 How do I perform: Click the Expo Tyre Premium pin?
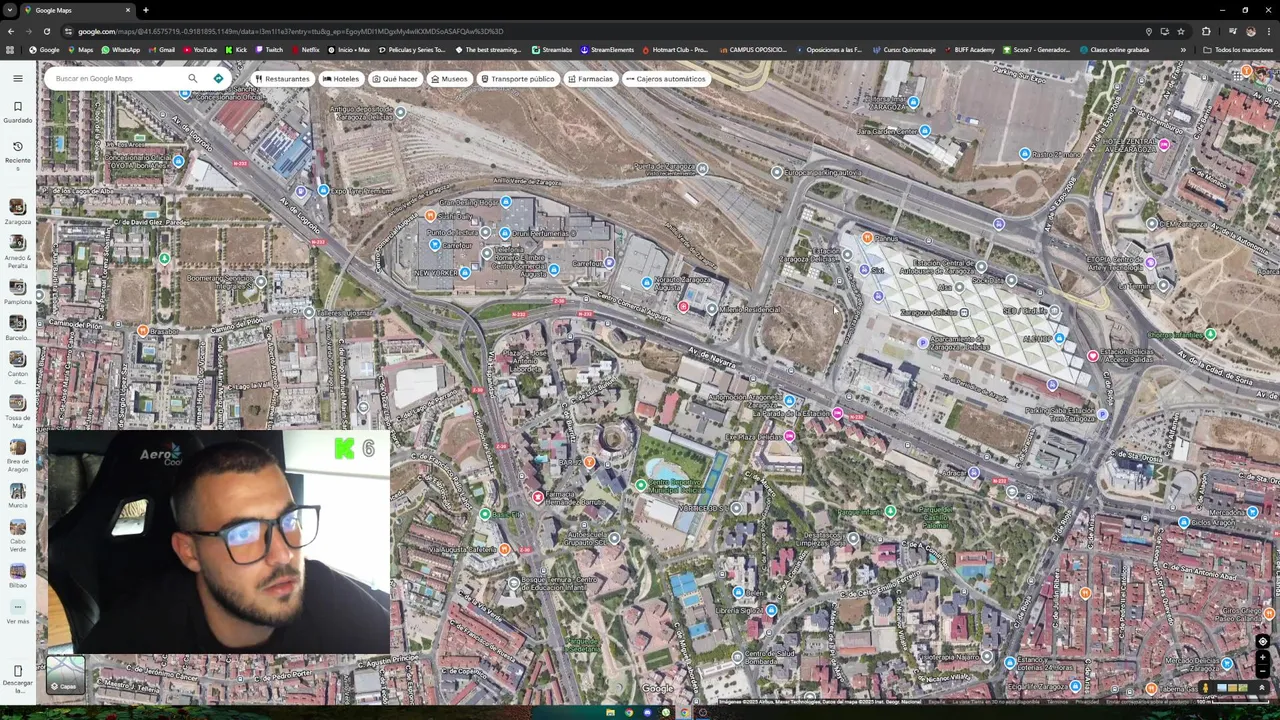click(323, 190)
